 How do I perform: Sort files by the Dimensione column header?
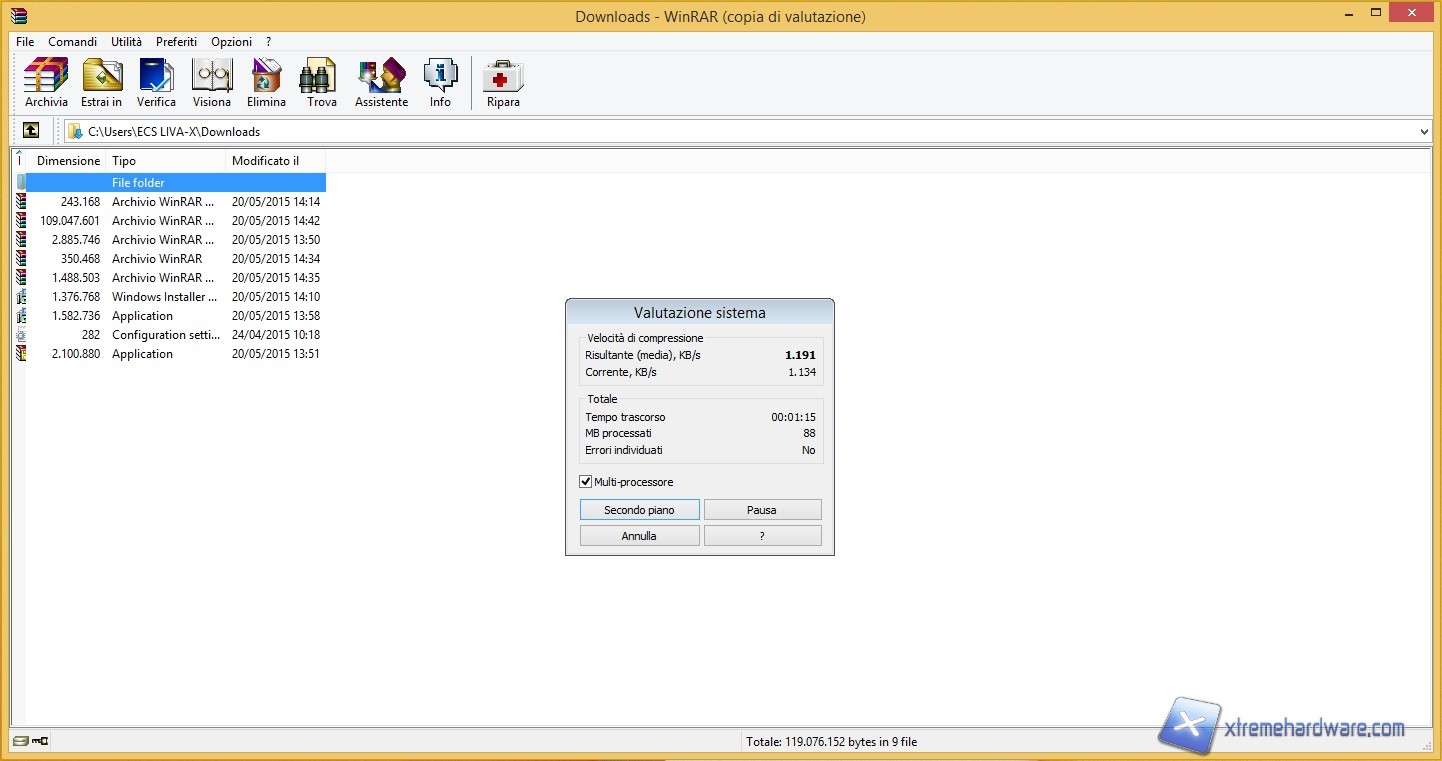(x=68, y=160)
